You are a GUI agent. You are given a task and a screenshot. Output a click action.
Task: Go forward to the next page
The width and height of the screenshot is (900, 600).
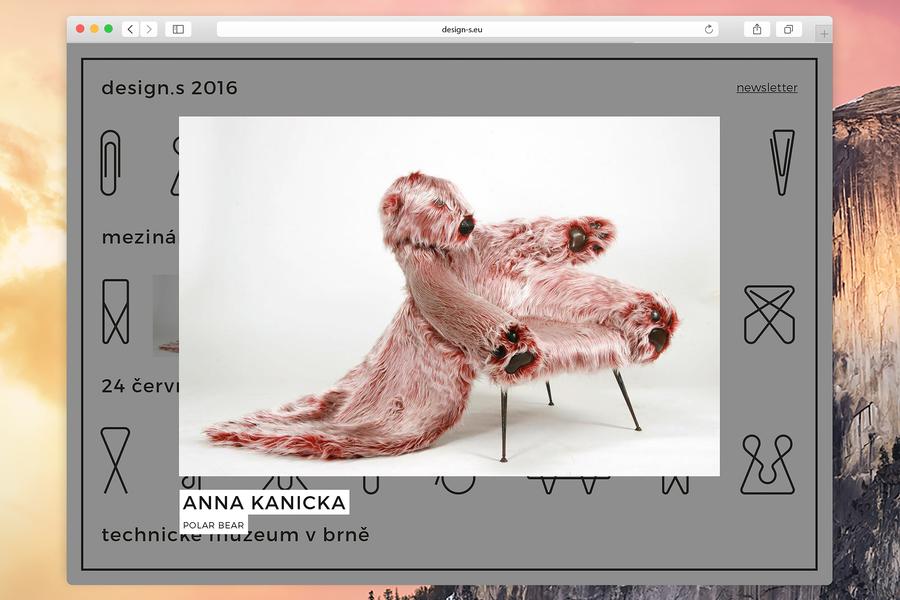(149, 29)
